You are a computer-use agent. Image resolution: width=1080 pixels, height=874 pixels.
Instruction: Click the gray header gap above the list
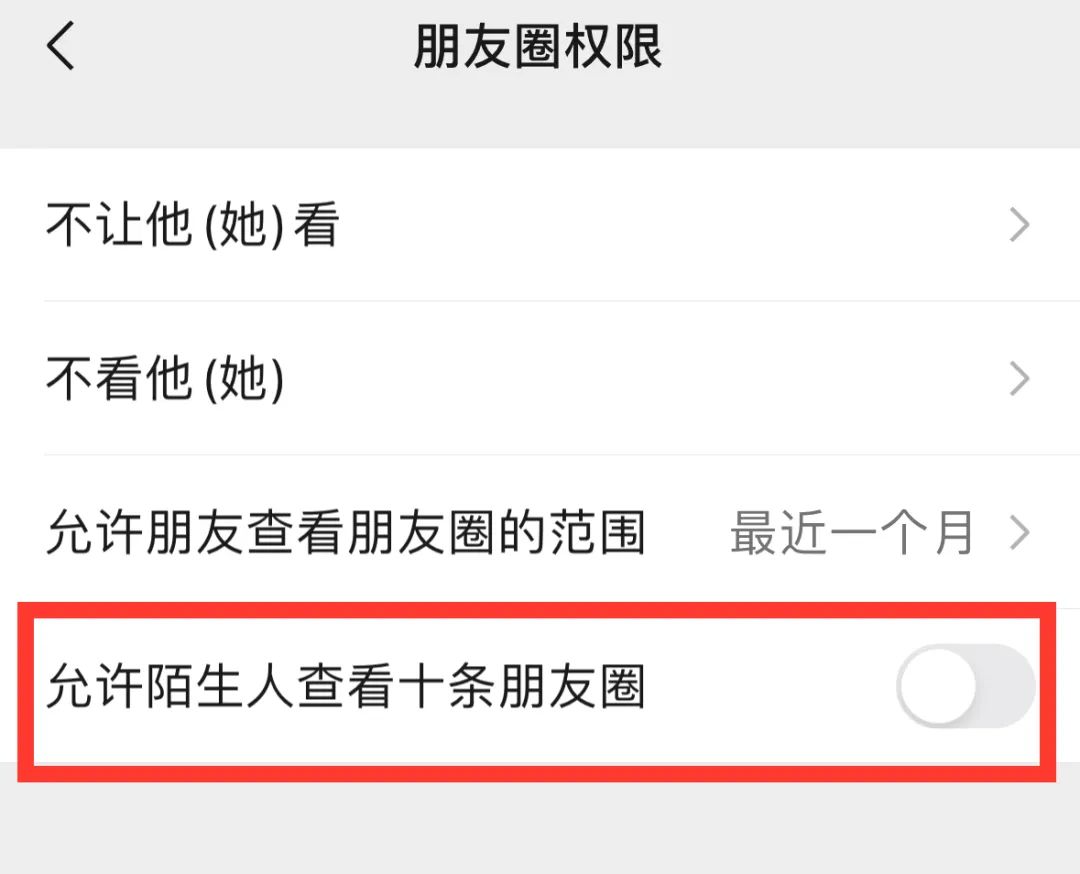pos(540,122)
